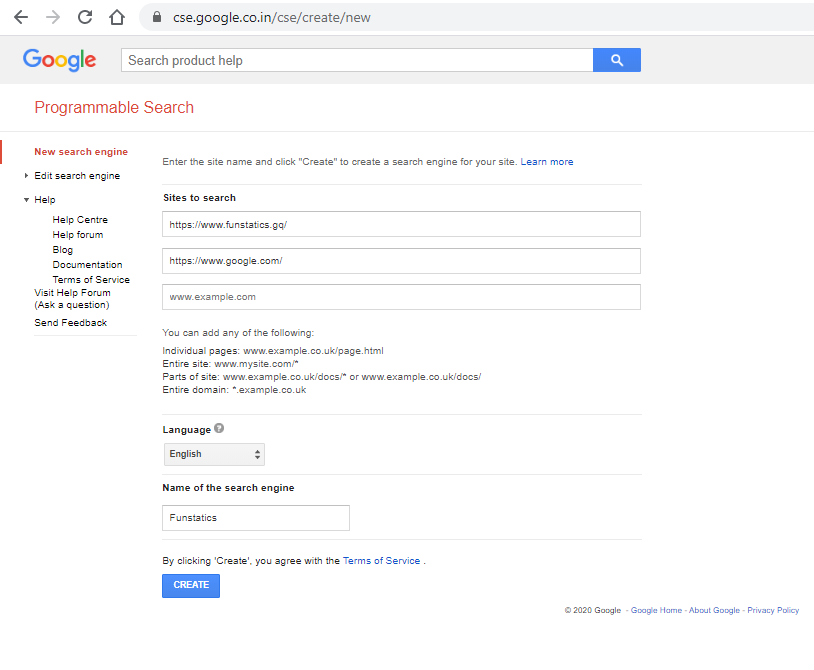Click the address bar URL
Screen dimensions: 814x670
(x=272, y=18)
